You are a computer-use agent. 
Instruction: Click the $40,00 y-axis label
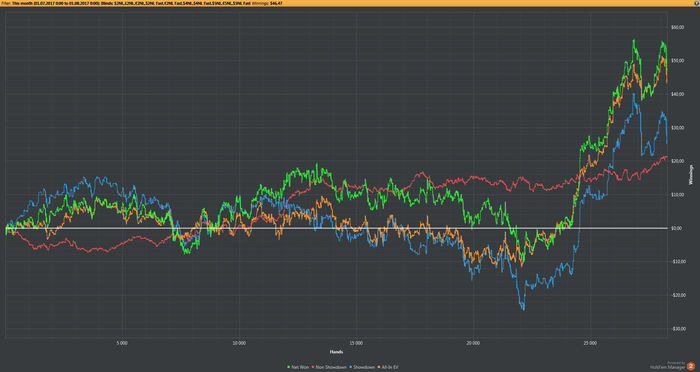click(677, 94)
